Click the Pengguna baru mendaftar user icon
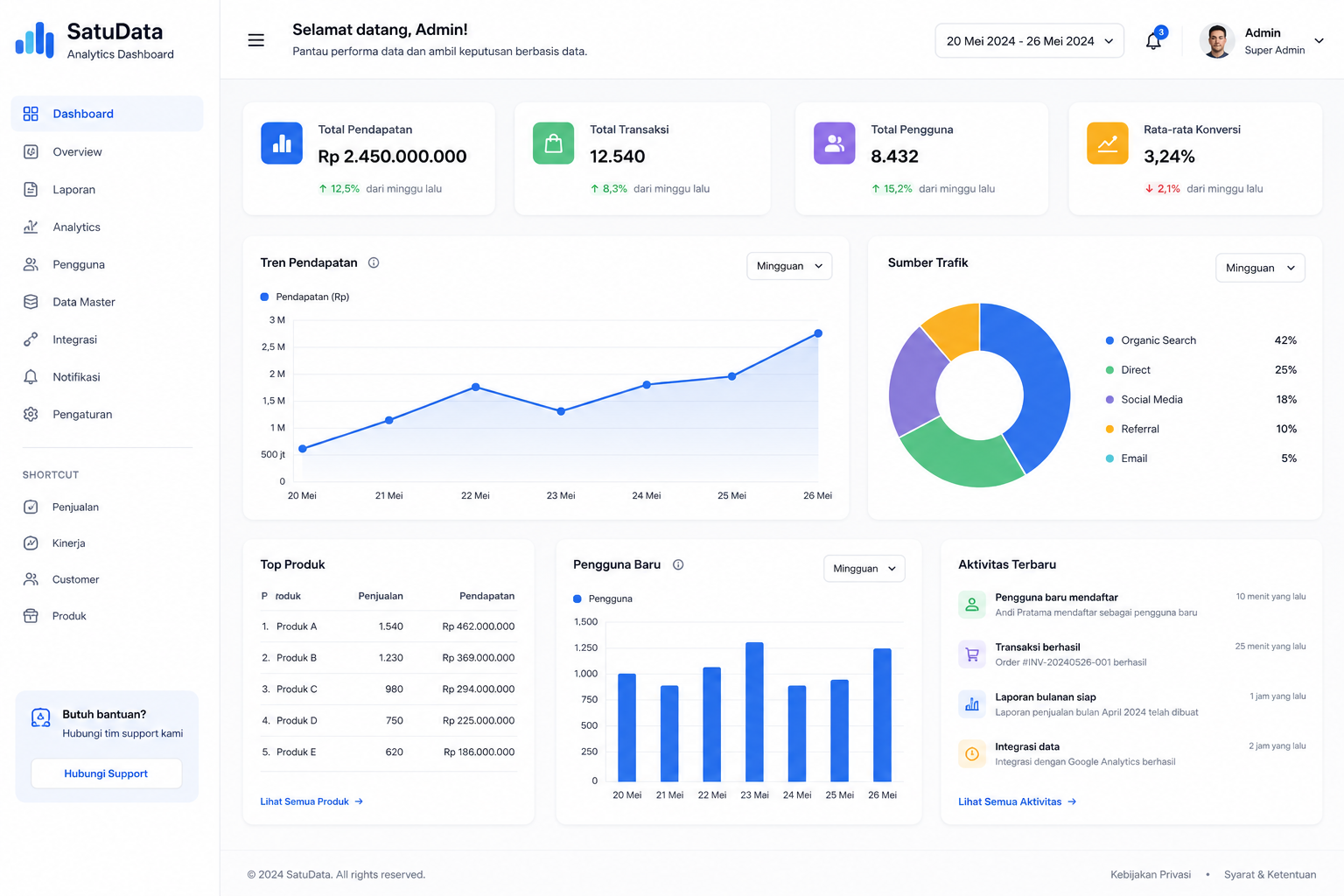1344x896 pixels. (x=971, y=605)
